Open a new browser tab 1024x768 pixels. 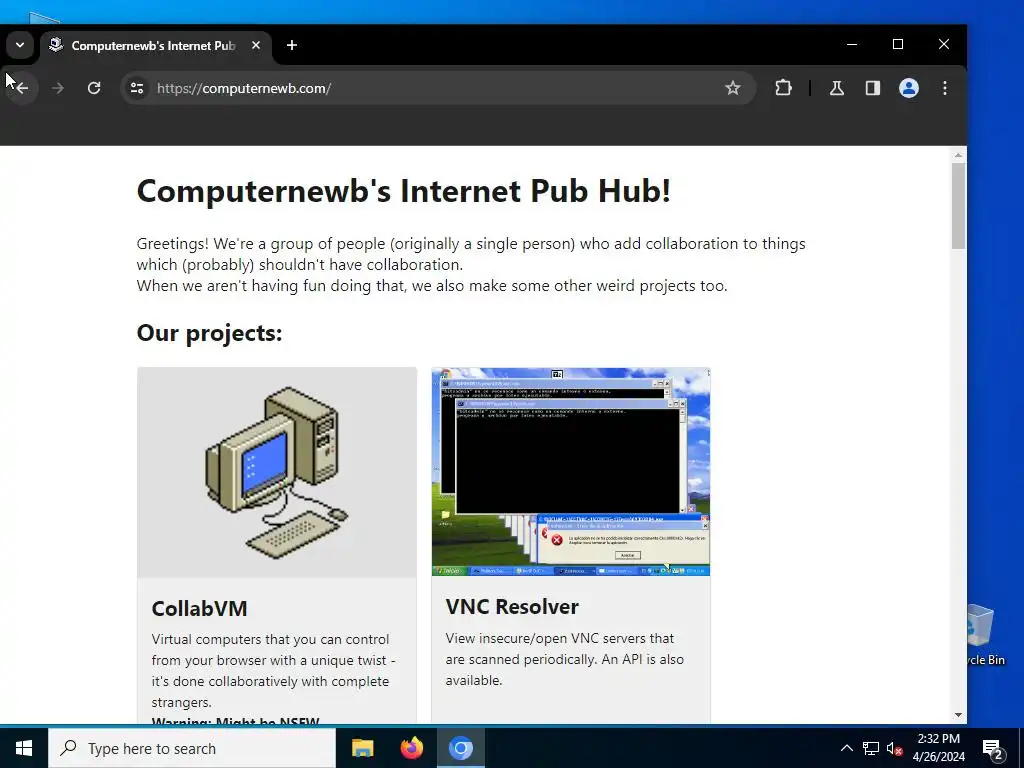(x=292, y=45)
